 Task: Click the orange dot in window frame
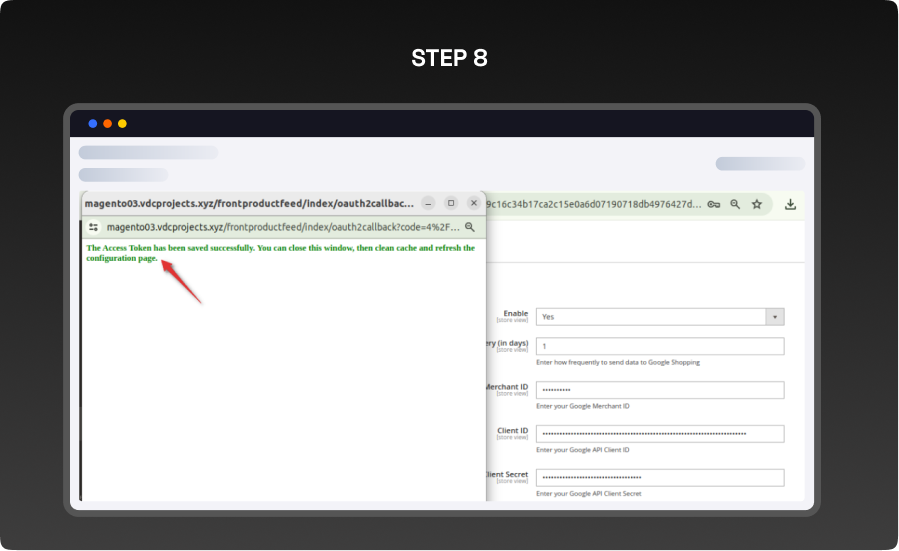coord(108,124)
